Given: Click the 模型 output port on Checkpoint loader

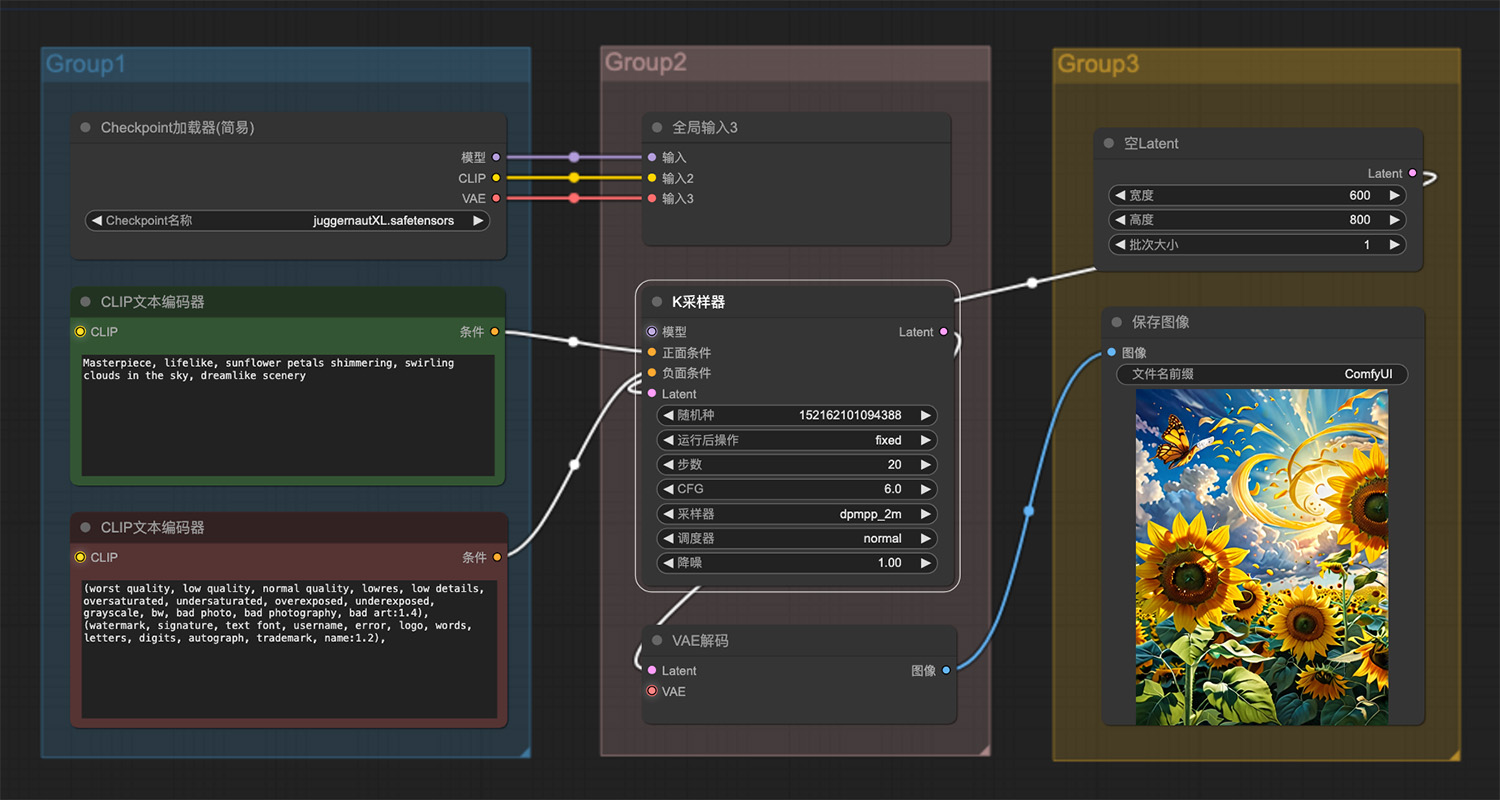Looking at the screenshot, I should (496, 157).
